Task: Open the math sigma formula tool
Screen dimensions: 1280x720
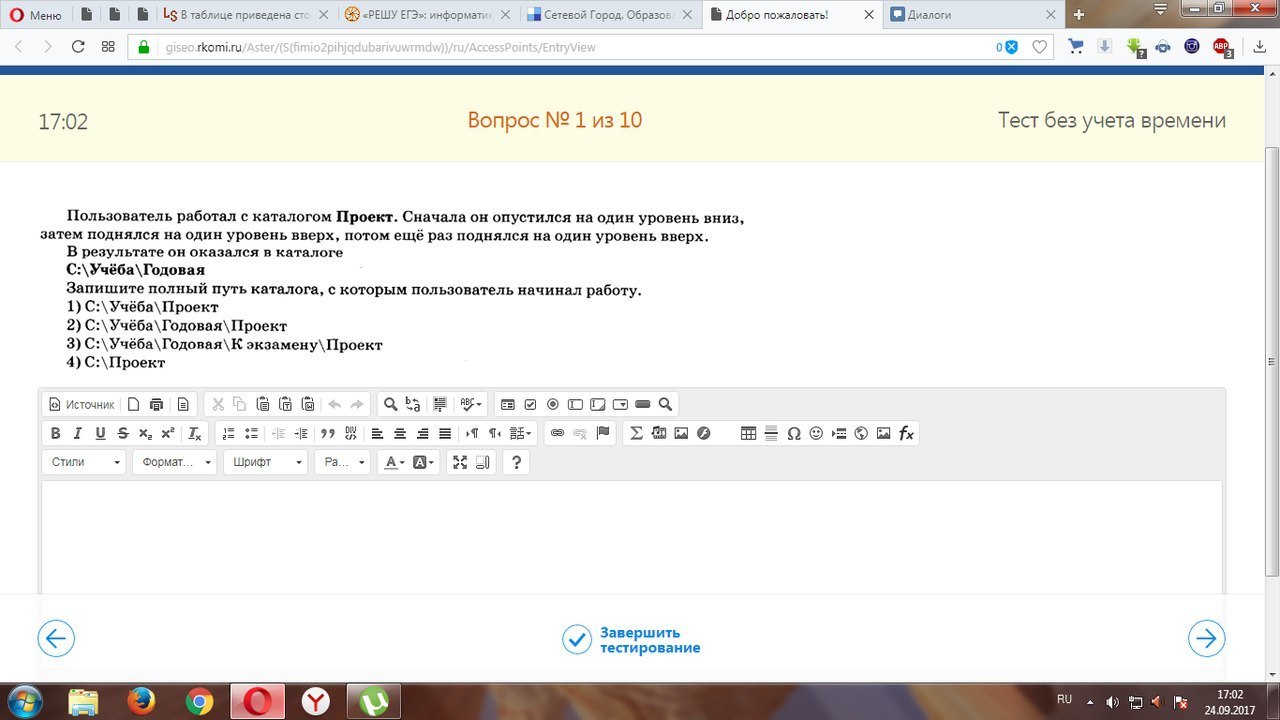Action: click(x=635, y=433)
